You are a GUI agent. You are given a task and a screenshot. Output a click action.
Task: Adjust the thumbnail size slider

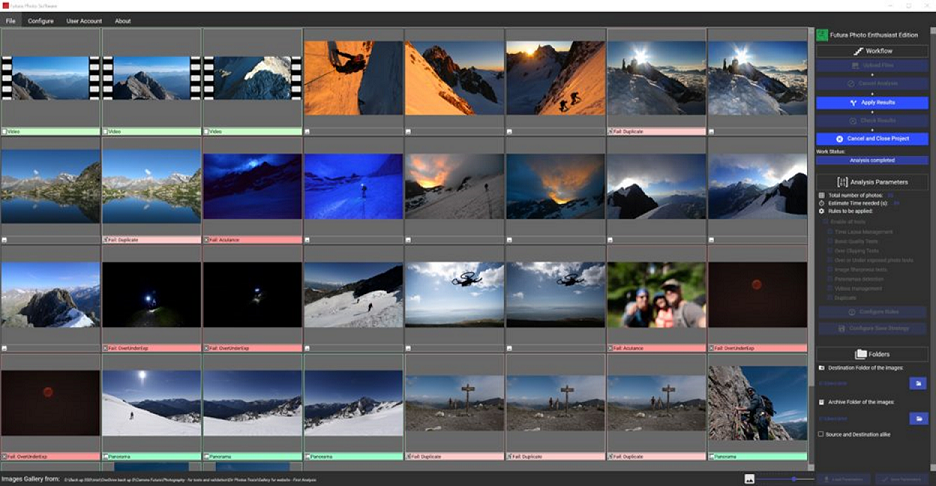(786, 479)
